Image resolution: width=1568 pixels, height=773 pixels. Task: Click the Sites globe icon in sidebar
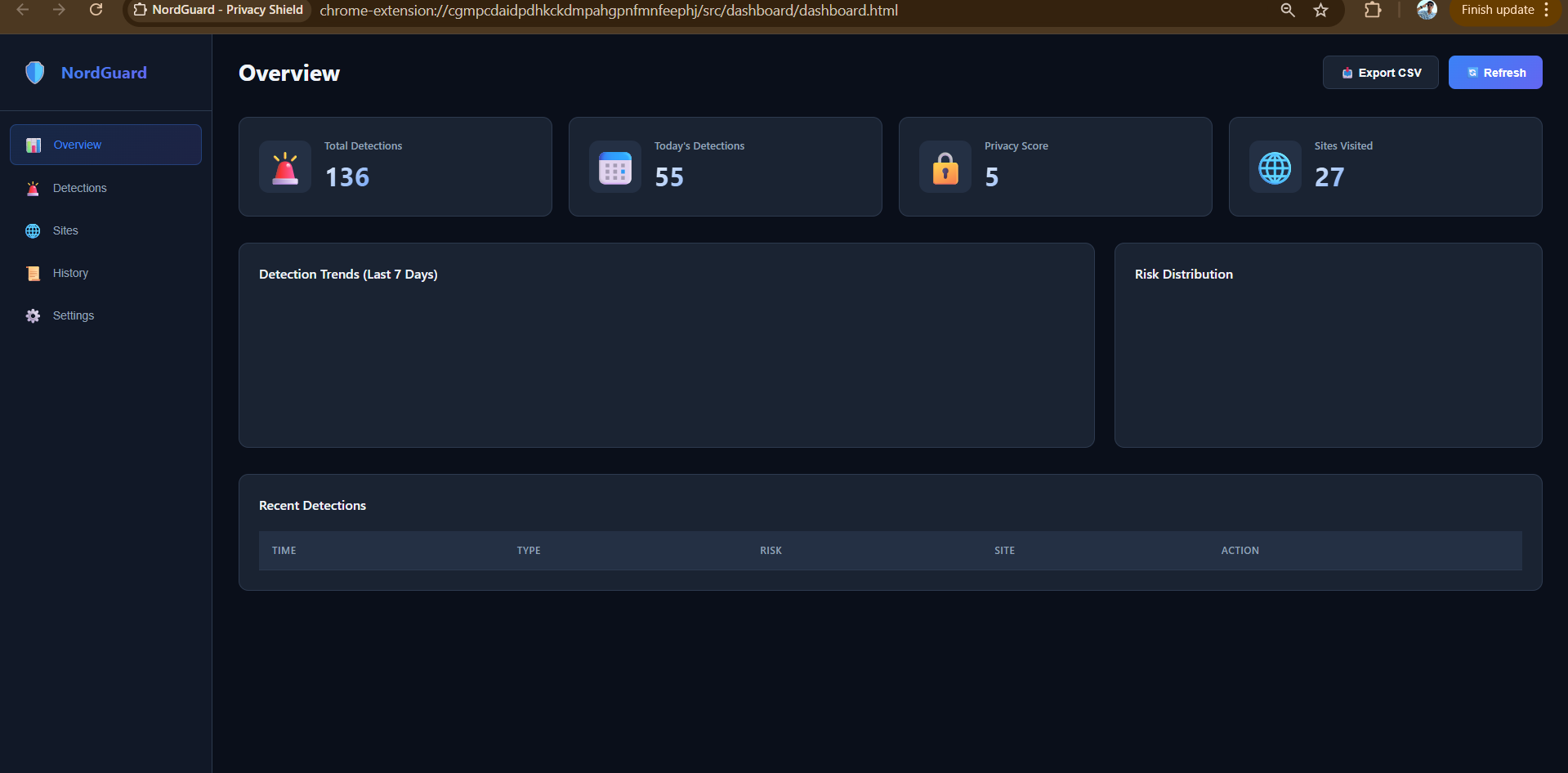33,231
